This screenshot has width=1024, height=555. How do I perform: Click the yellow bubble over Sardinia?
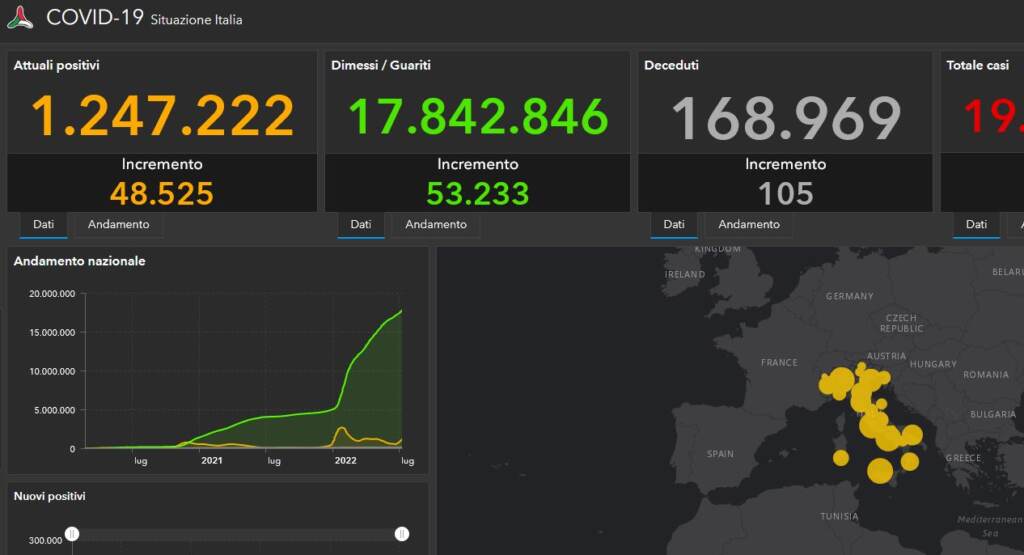(x=840, y=458)
